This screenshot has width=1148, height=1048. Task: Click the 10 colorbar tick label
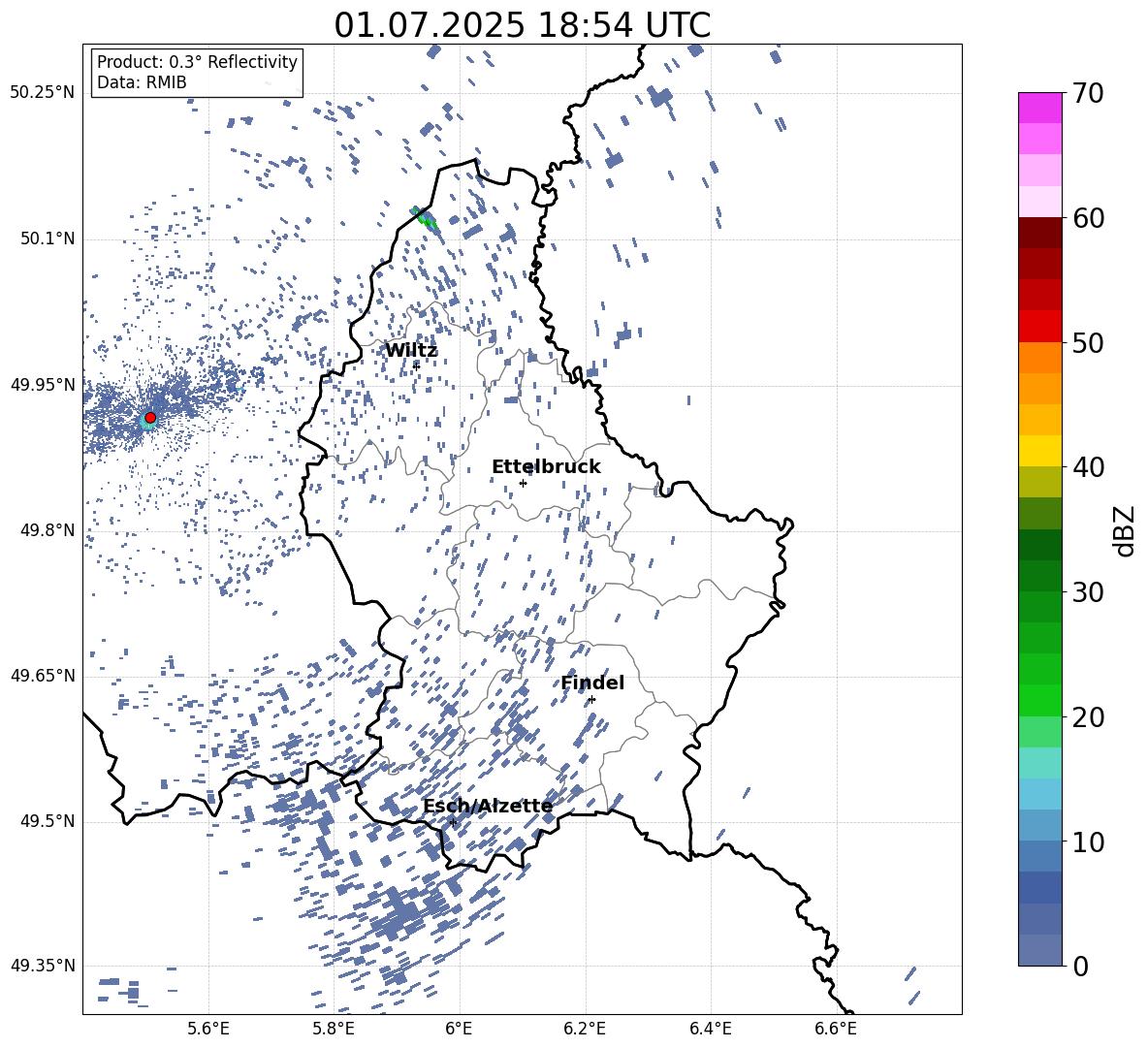tap(1088, 842)
